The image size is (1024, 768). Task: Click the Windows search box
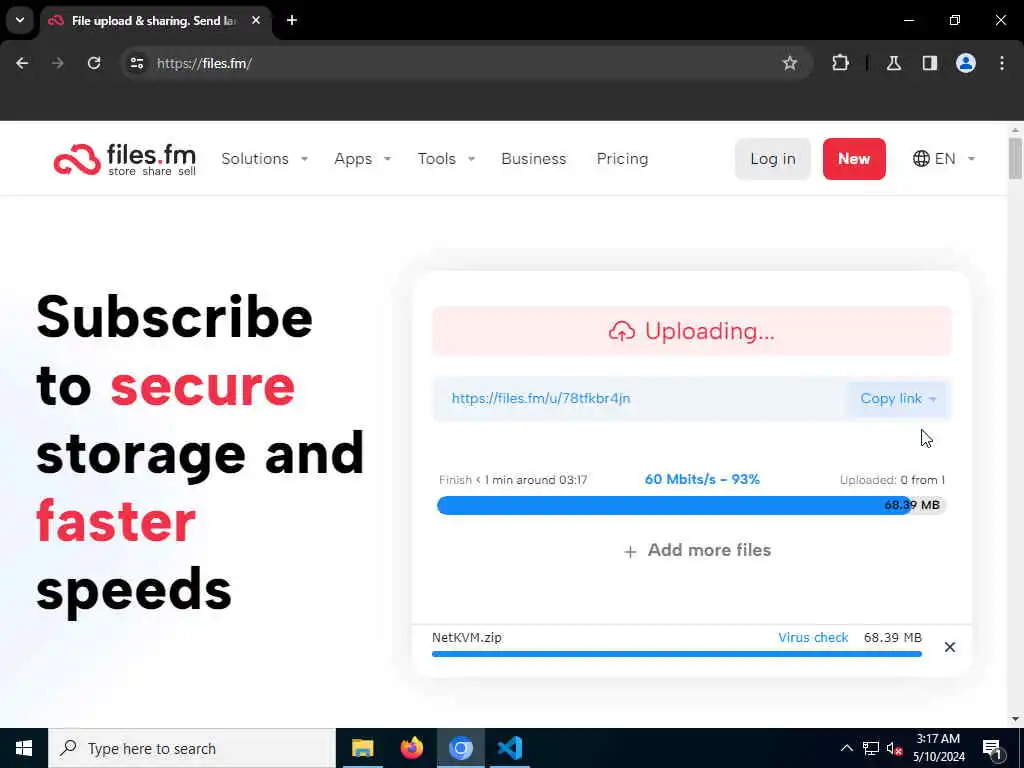[192, 748]
